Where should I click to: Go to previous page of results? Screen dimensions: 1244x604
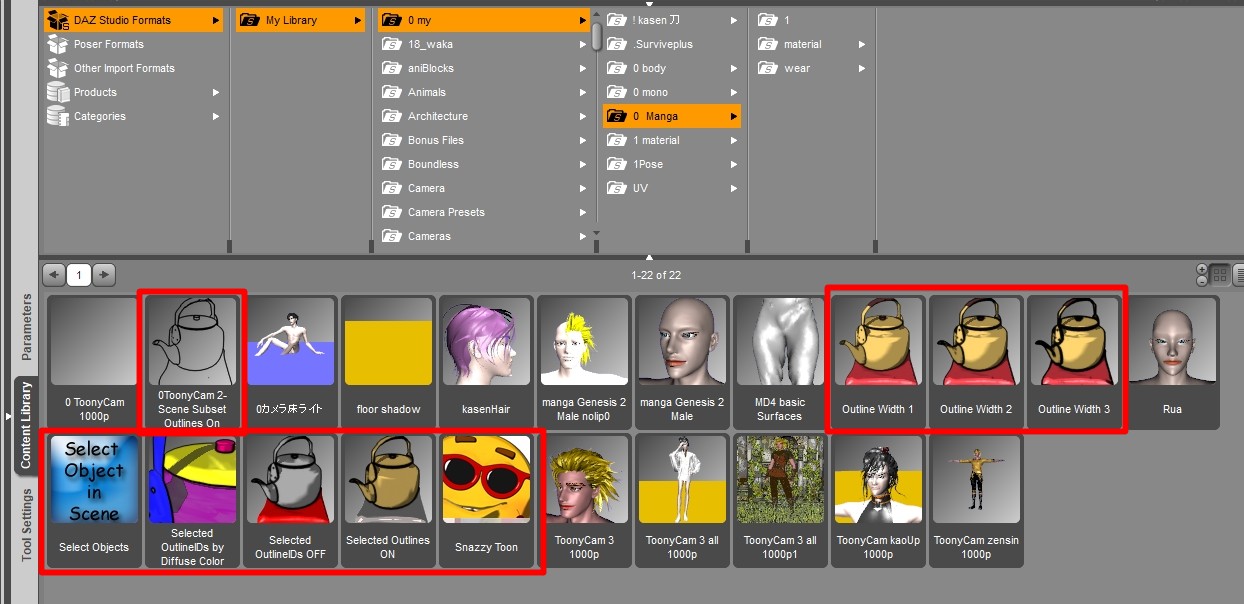54,274
